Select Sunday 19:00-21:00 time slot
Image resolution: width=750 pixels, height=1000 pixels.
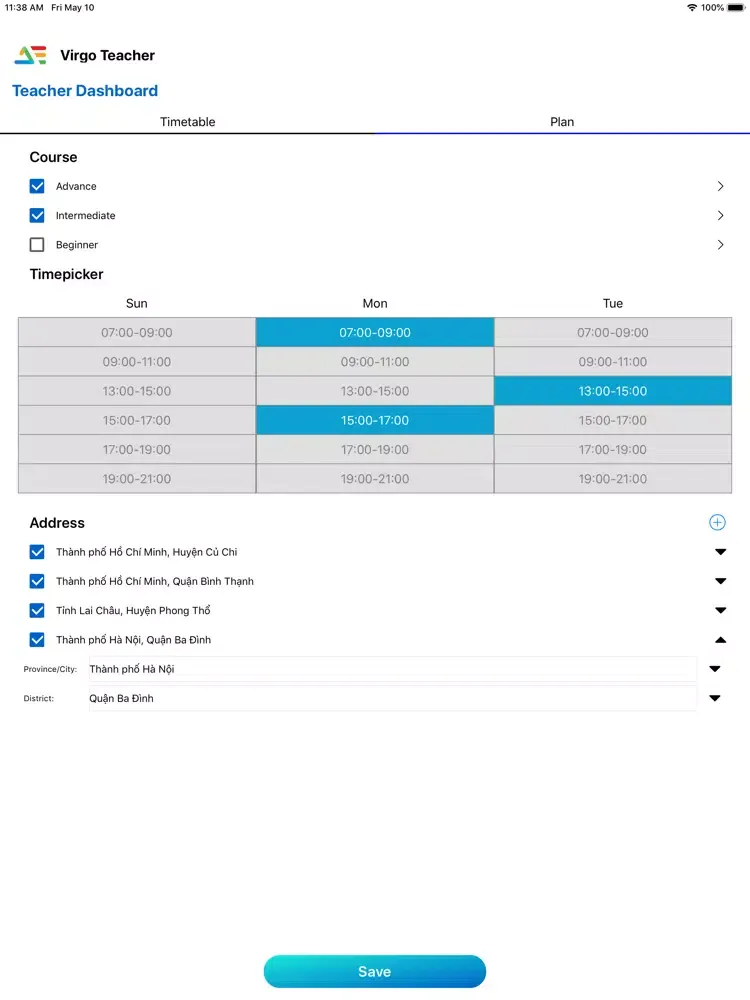137,479
